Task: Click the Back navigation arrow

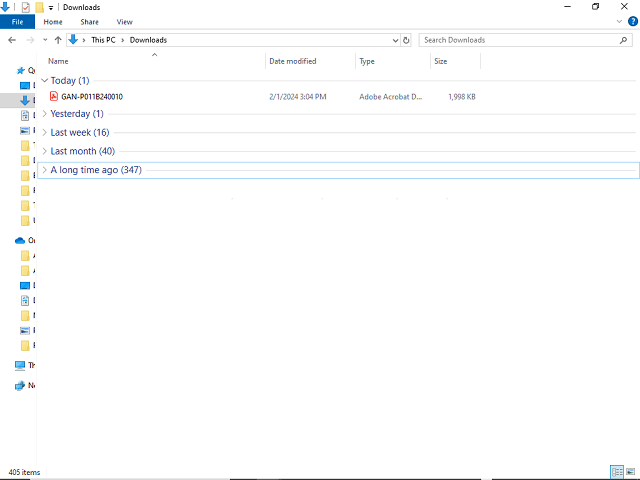Action: (11, 40)
